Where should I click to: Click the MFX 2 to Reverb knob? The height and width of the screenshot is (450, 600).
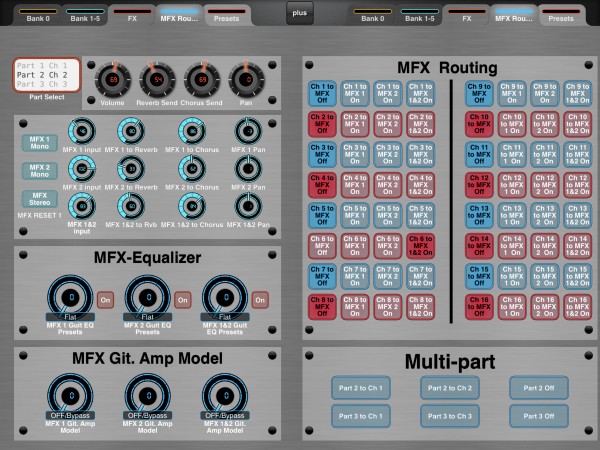(x=131, y=169)
